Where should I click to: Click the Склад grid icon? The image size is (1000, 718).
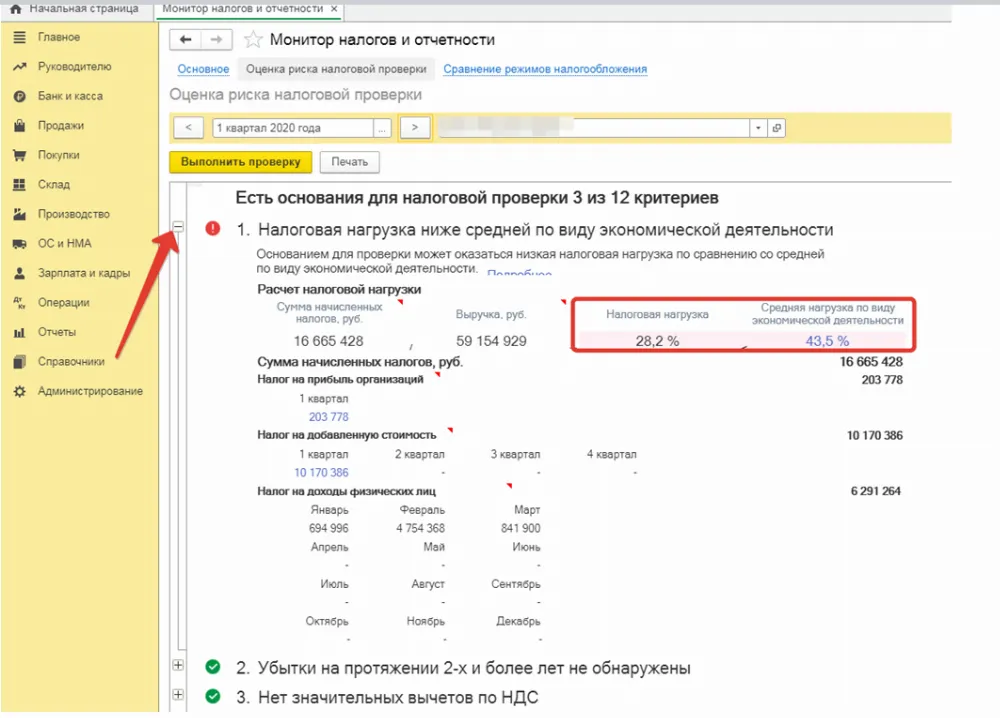(x=20, y=184)
